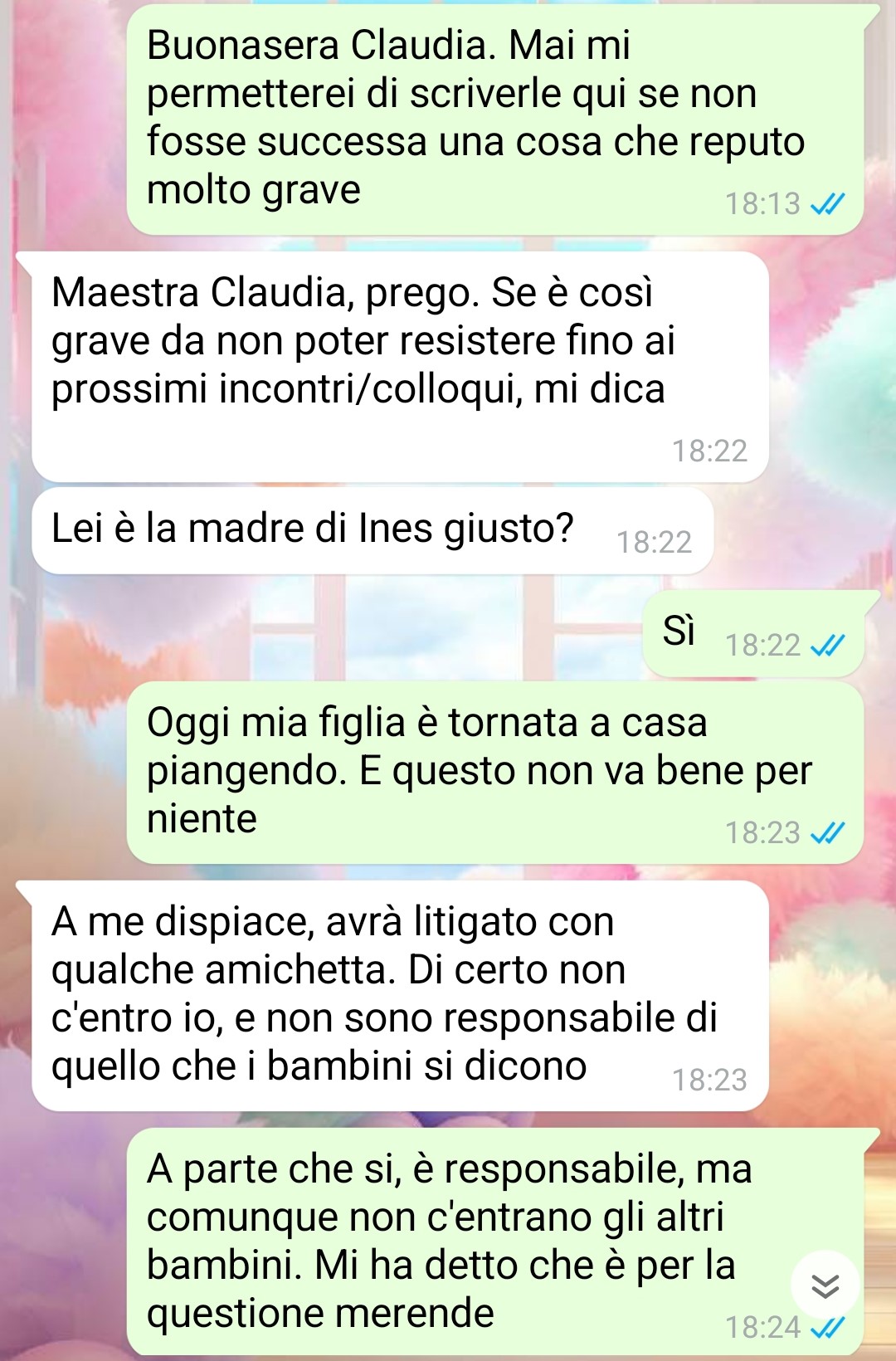
Task: Tap the short 'Sì' reply bubble
Action: coord(753,634)
